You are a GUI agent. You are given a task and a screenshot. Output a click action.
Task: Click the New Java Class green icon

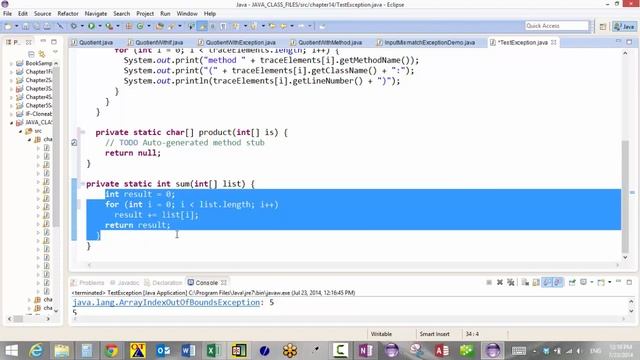(x=140, y=26)
